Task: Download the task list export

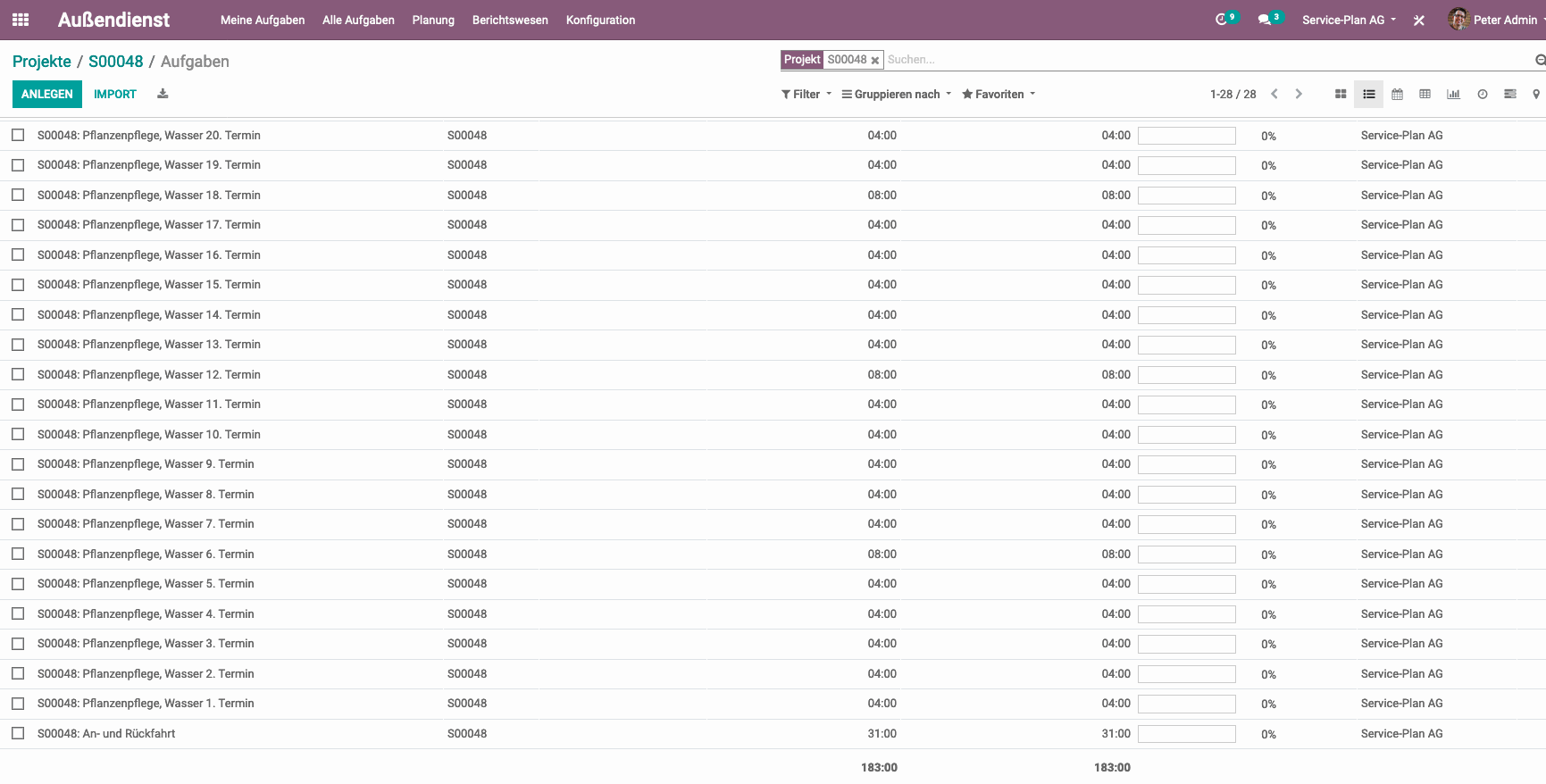Action: pos(163,94)
